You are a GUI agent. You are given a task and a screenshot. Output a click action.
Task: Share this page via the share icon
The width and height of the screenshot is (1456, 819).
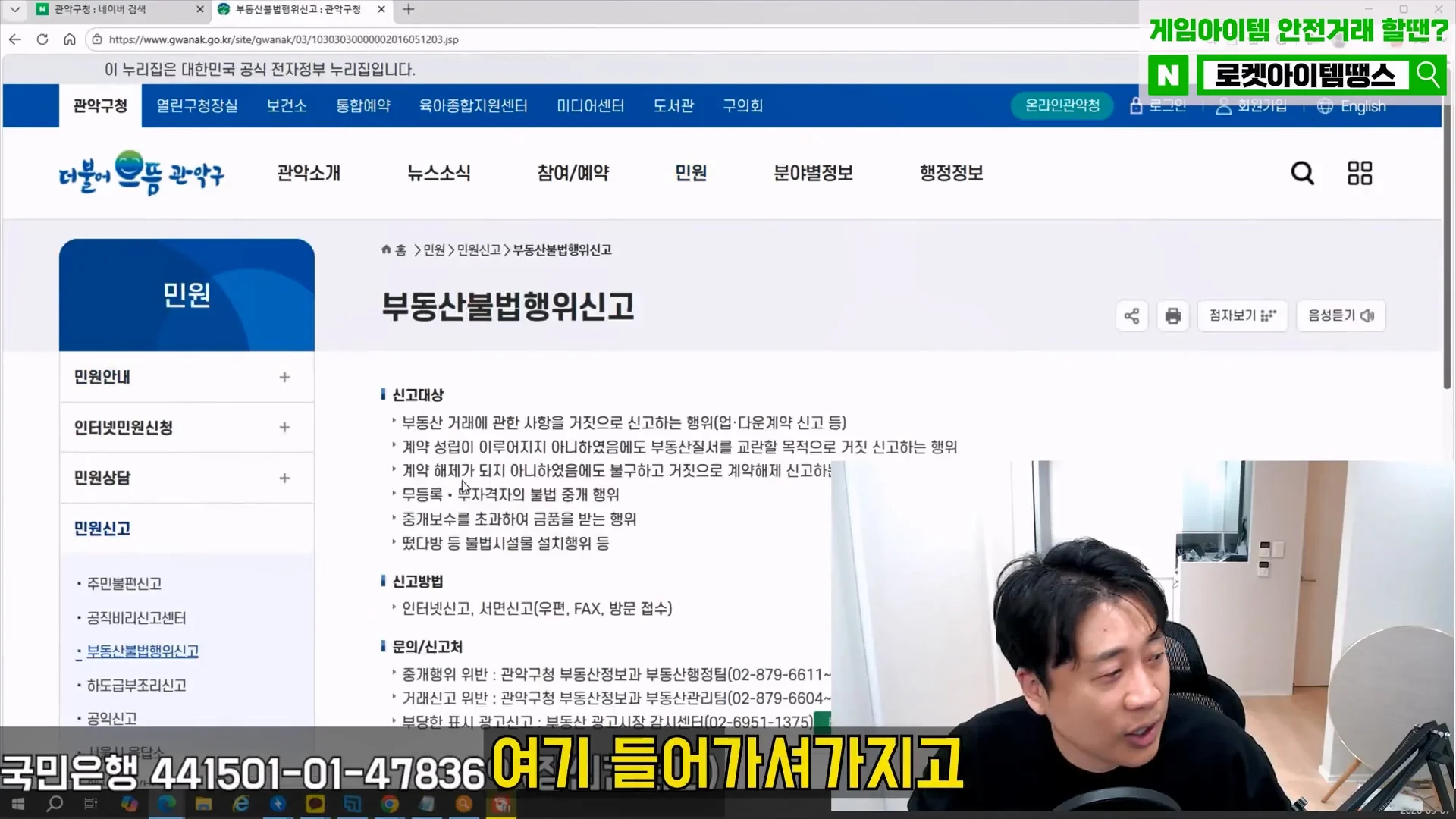click(x=1131, y=316)
